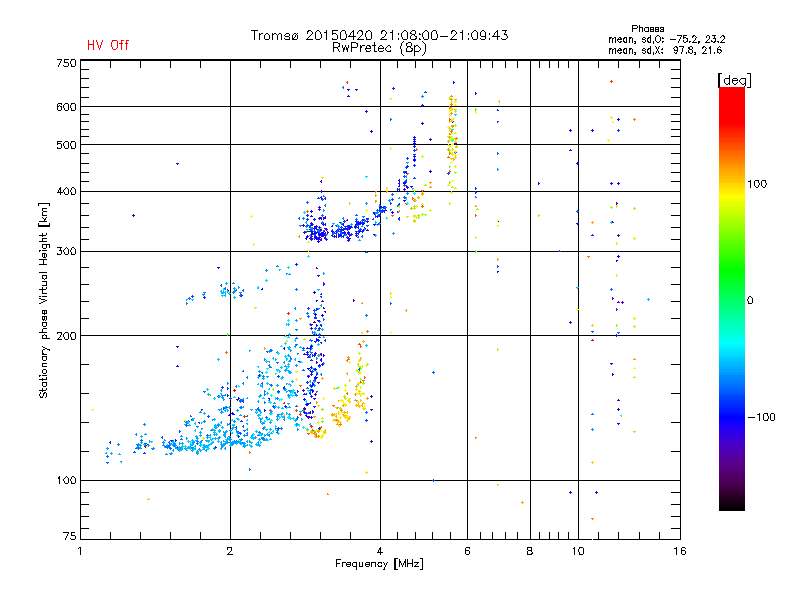
Task: Click the phase colorbar gradient
Action: [x=732, y=298]
